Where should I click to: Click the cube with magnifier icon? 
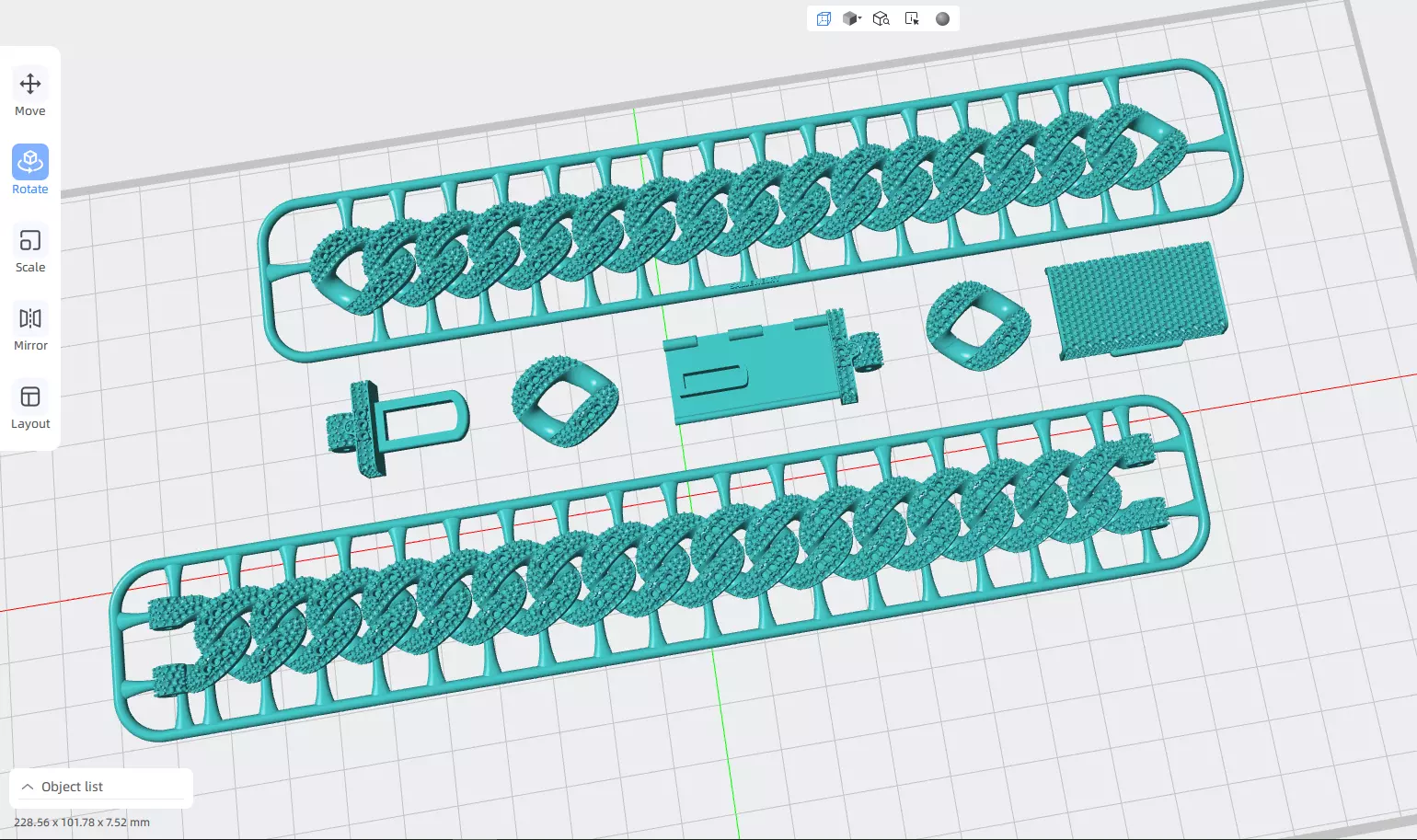[x=881, y=18]
